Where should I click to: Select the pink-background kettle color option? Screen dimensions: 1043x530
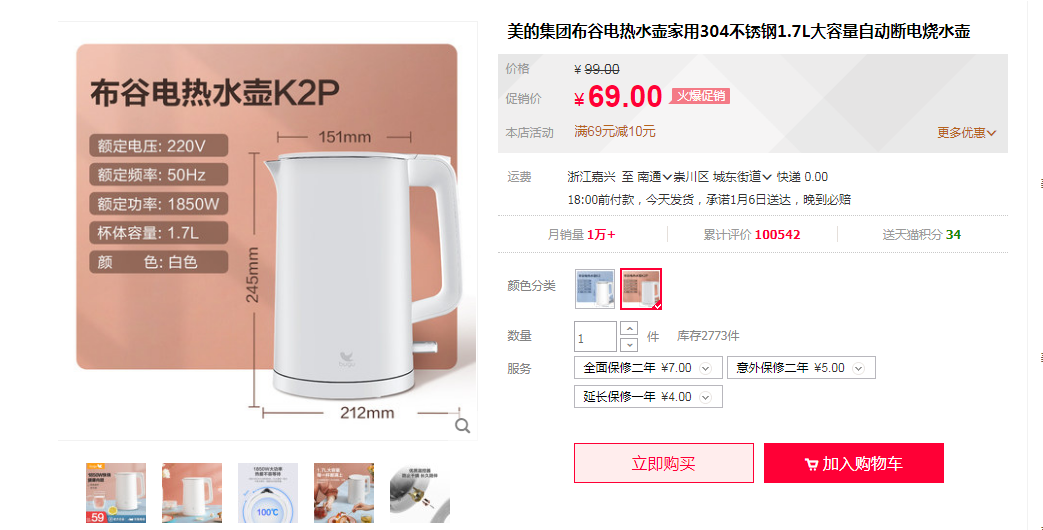point(641,289)
